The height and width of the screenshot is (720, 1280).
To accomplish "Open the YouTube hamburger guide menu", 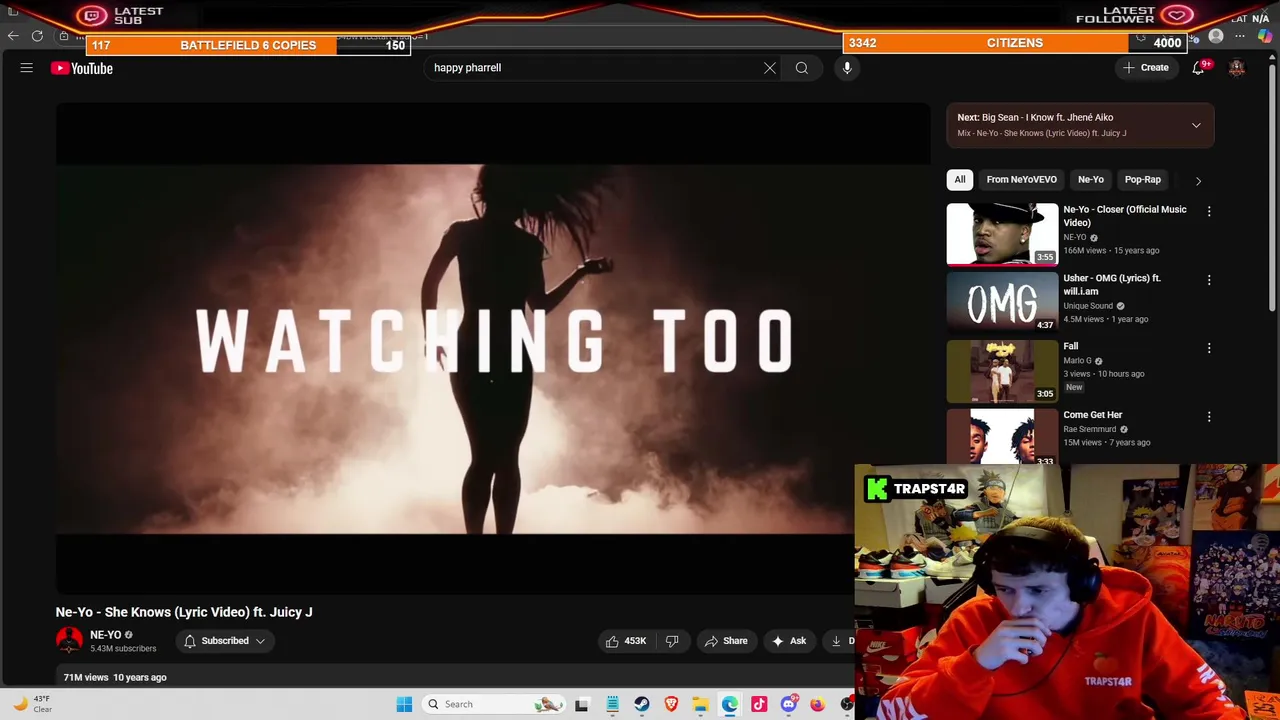I will click(x=27, y=68).
